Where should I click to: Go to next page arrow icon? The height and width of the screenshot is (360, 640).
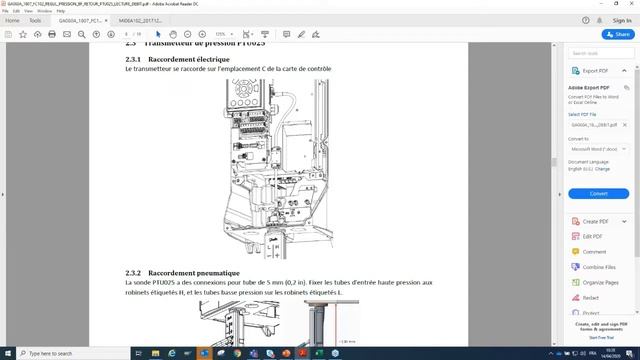pos(111,34)
